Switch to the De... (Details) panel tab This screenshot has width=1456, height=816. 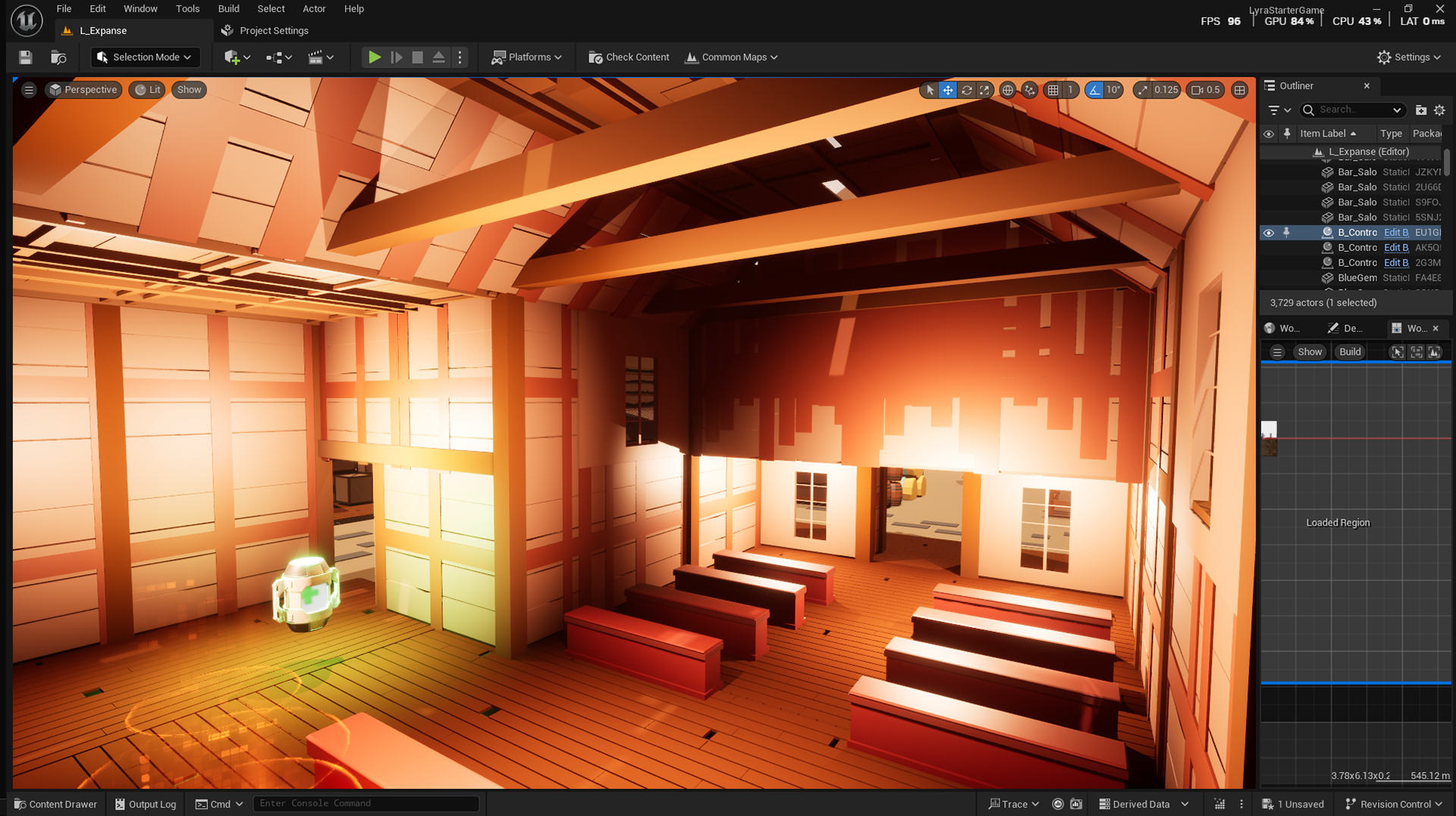coord(1345,328)
